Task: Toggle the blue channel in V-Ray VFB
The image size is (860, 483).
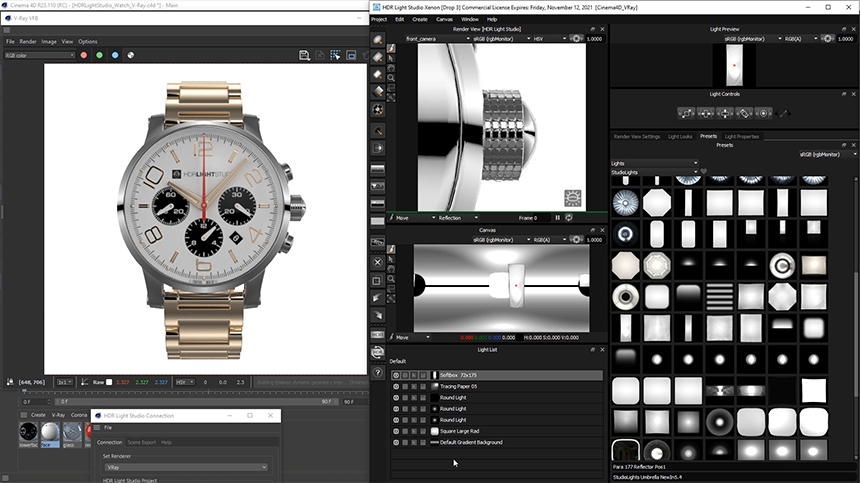Action: pyautogui.click(x=115, y=55)
